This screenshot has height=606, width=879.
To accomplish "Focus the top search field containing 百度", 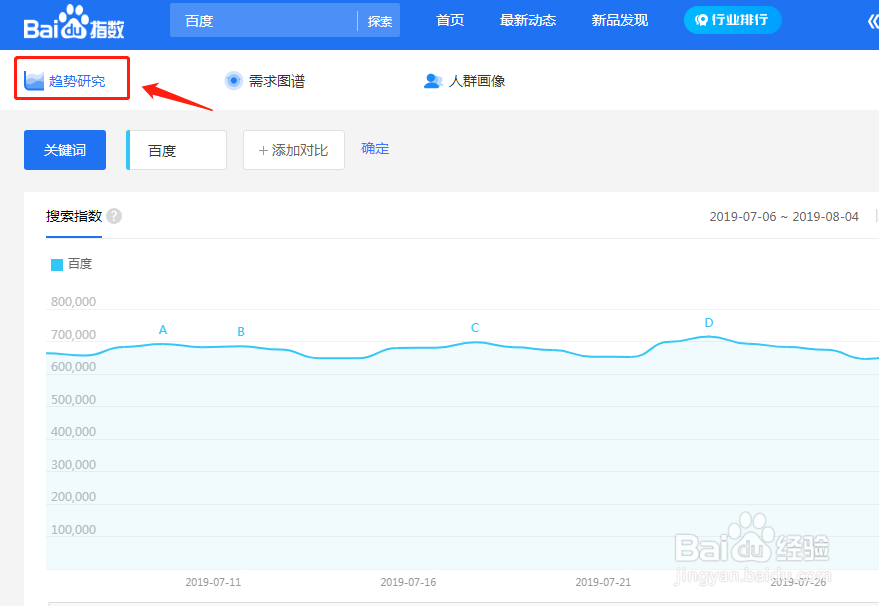I will 263,21.
